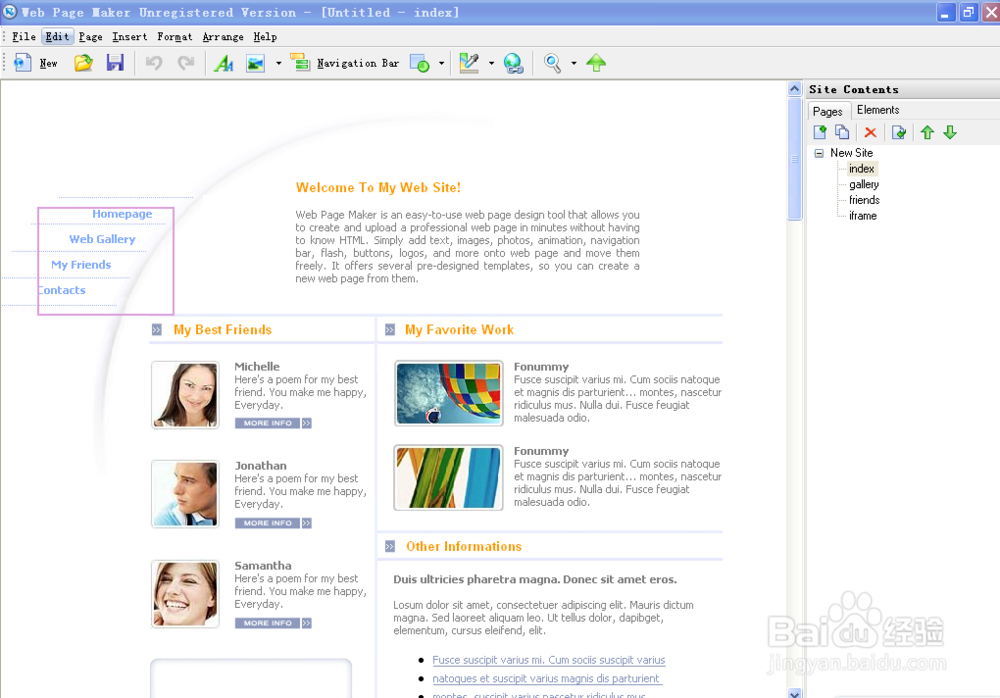Open the dropdown next to magnifier icon
Viewport: 1000px width, 698px height.
click(x=573, y=63)
